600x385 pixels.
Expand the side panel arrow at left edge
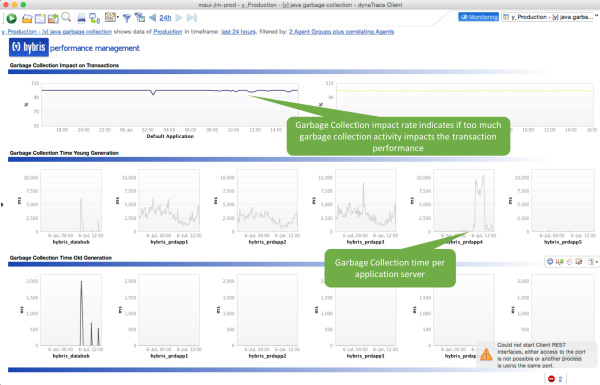click(x=2, y=205)
